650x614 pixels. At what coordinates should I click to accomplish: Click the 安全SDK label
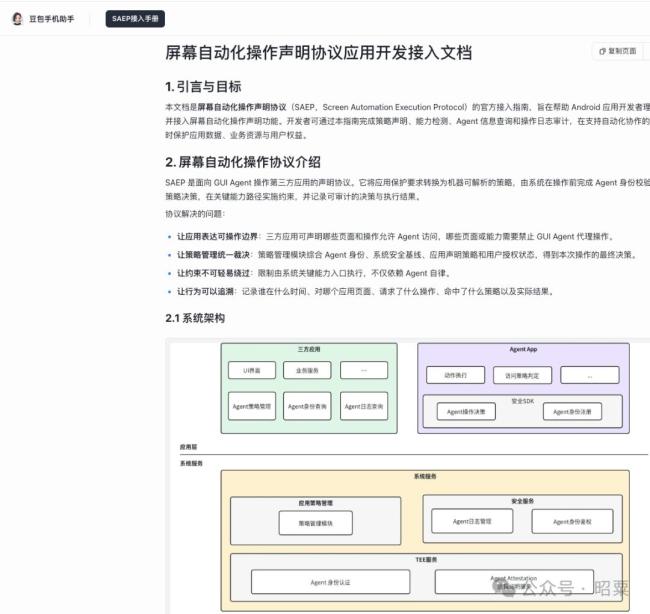click(523, 401)
